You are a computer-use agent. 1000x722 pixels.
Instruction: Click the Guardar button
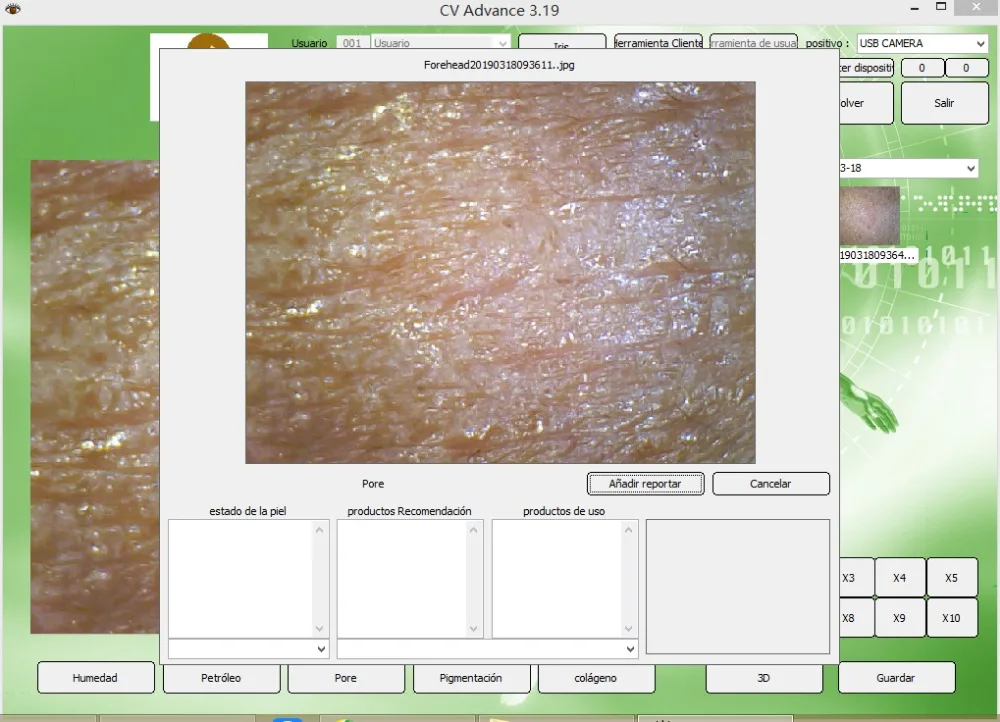896,677
